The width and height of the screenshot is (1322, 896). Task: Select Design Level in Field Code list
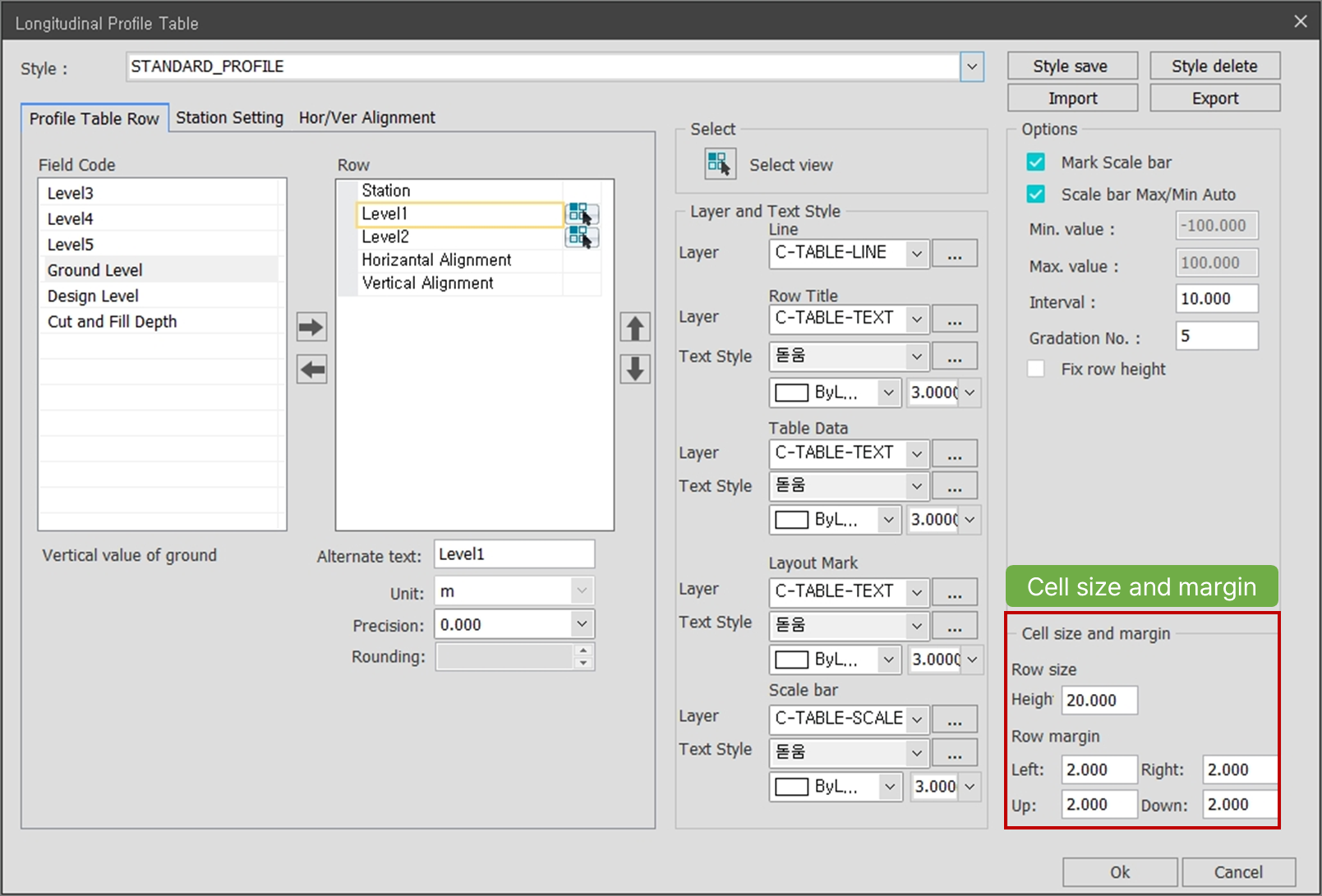(159, 296)
